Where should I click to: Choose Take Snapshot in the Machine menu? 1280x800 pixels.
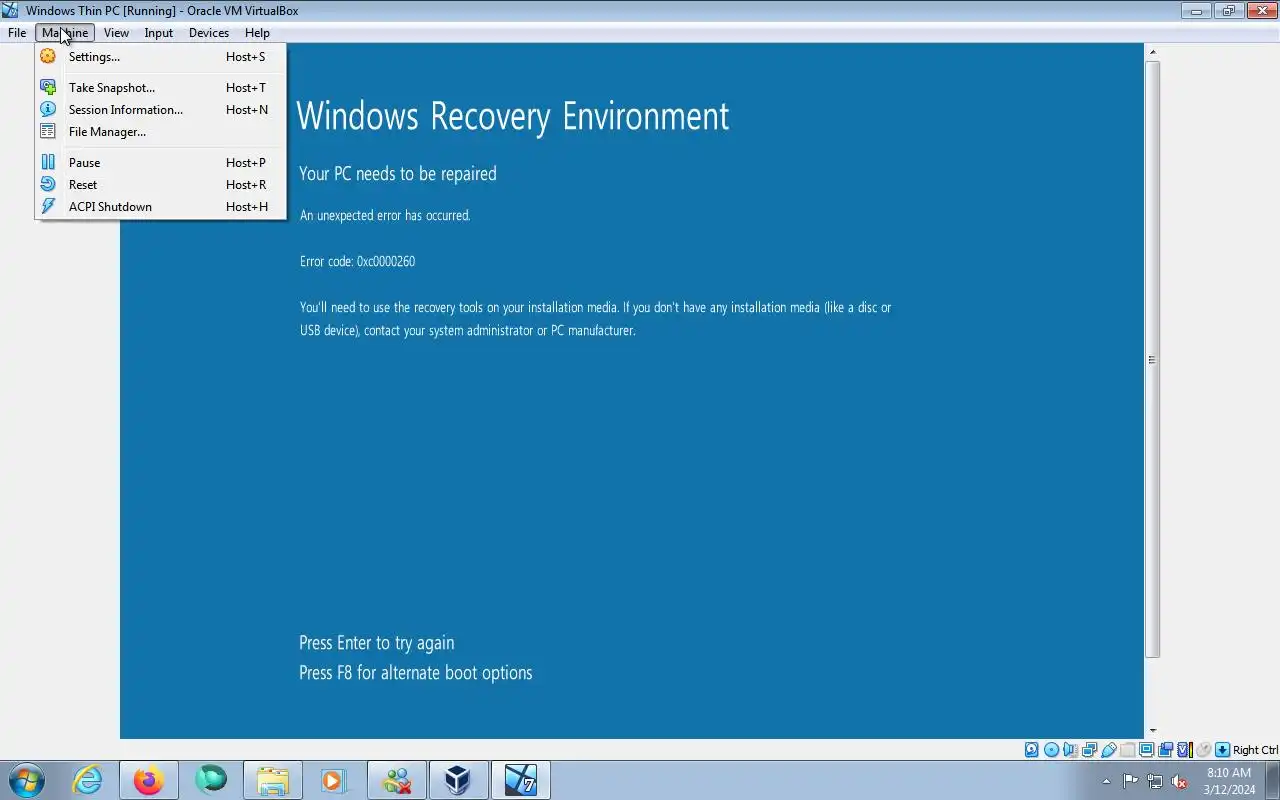[x=160, y=88]
